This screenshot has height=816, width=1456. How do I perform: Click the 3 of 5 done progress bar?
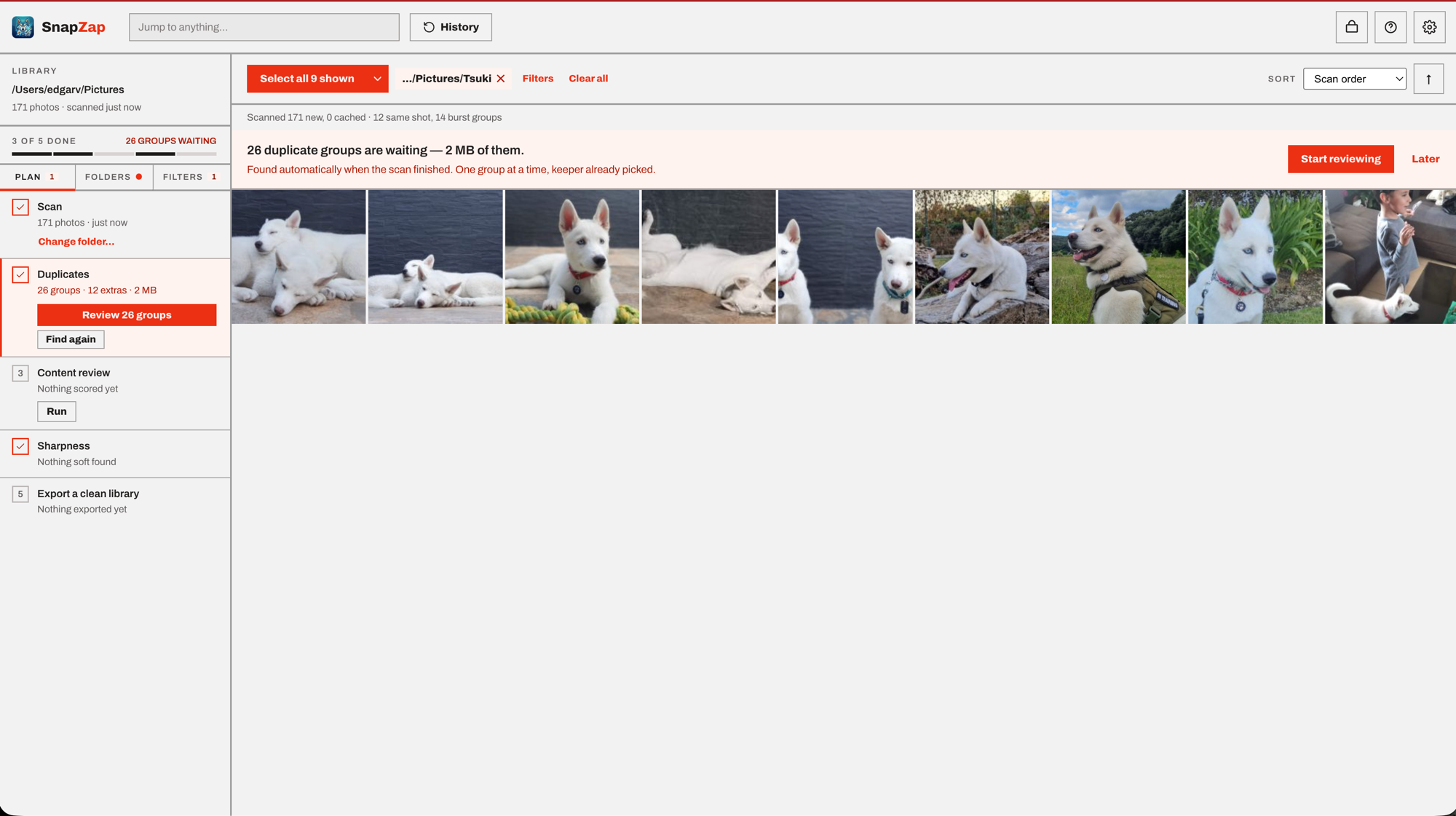(x=114, y=154)
